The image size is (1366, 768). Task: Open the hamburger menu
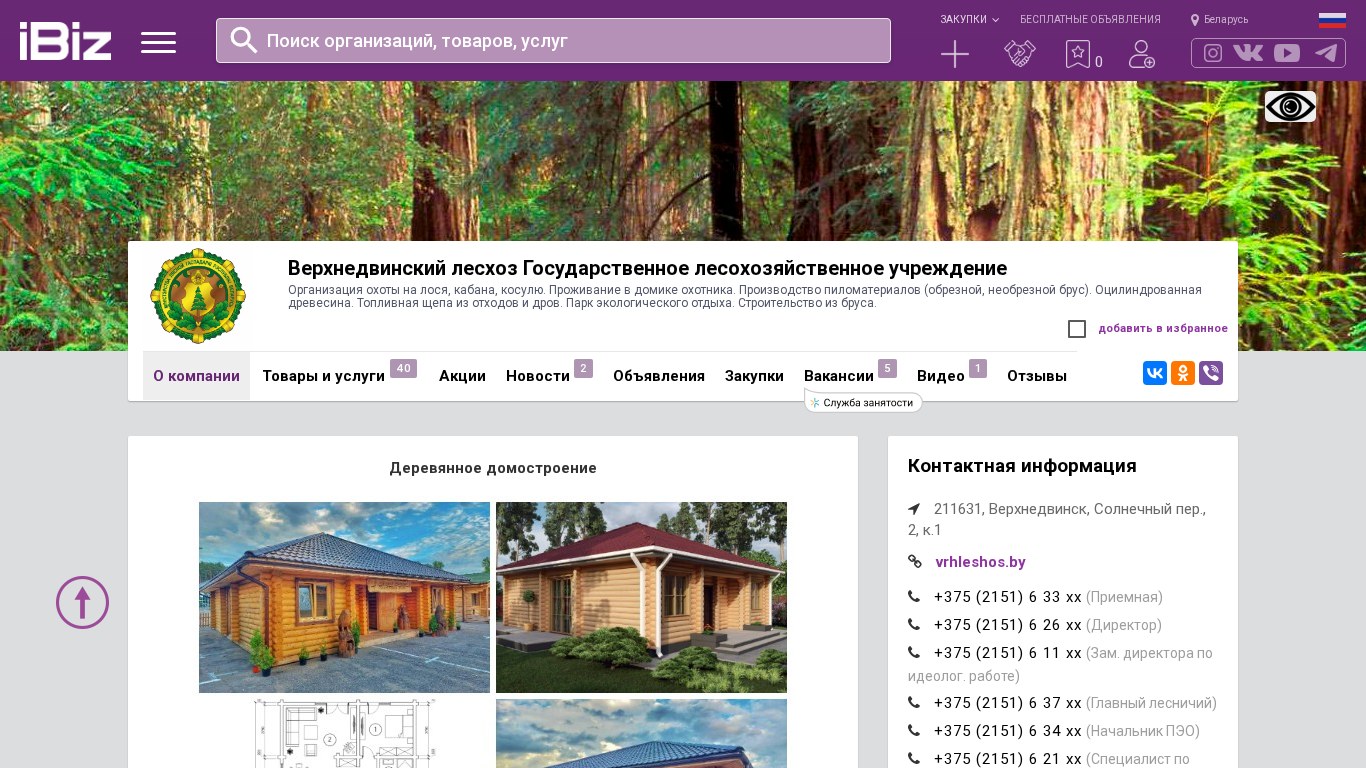158,42
